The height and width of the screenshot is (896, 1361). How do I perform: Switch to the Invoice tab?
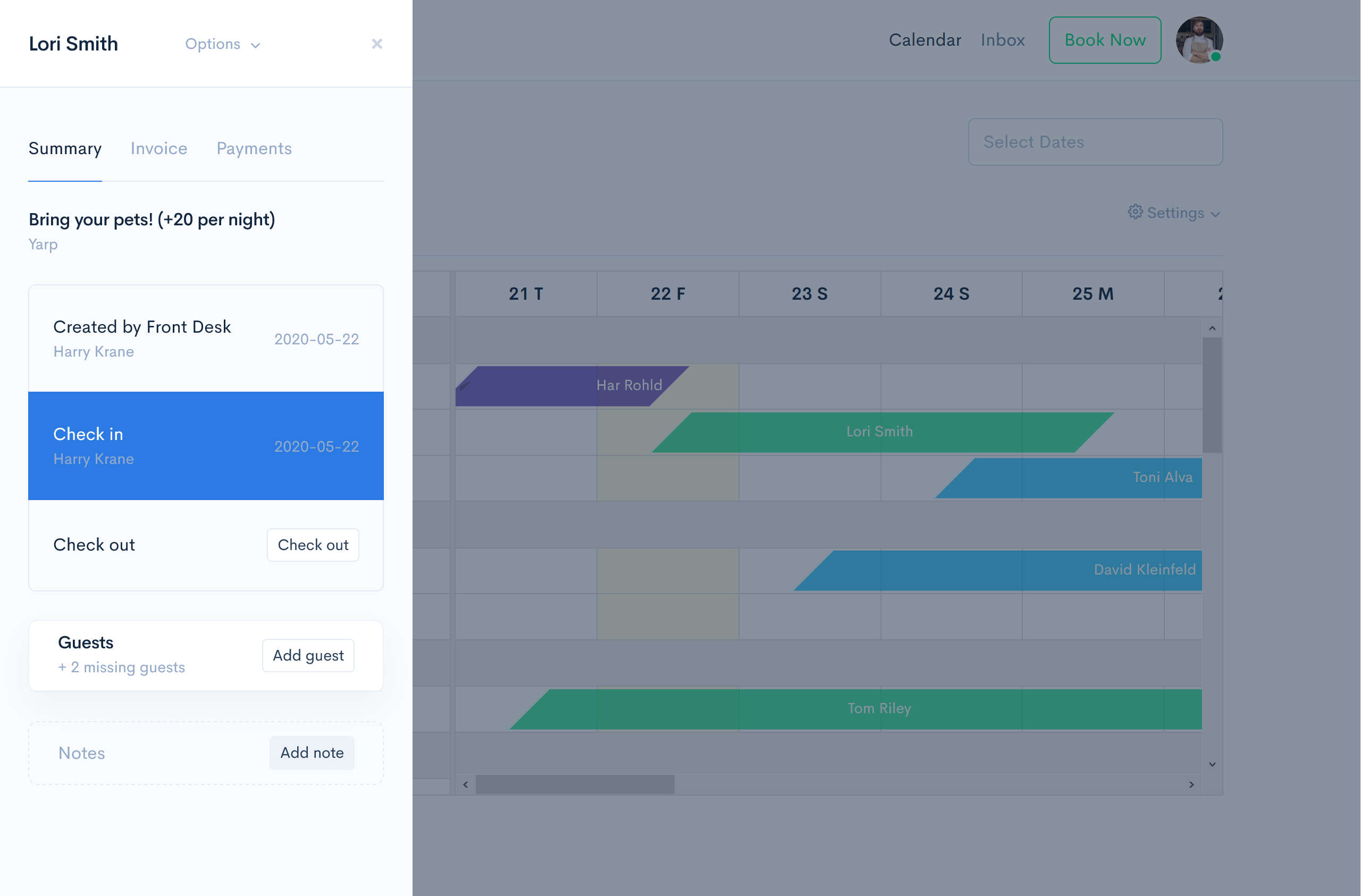click(x=158, y=148)
